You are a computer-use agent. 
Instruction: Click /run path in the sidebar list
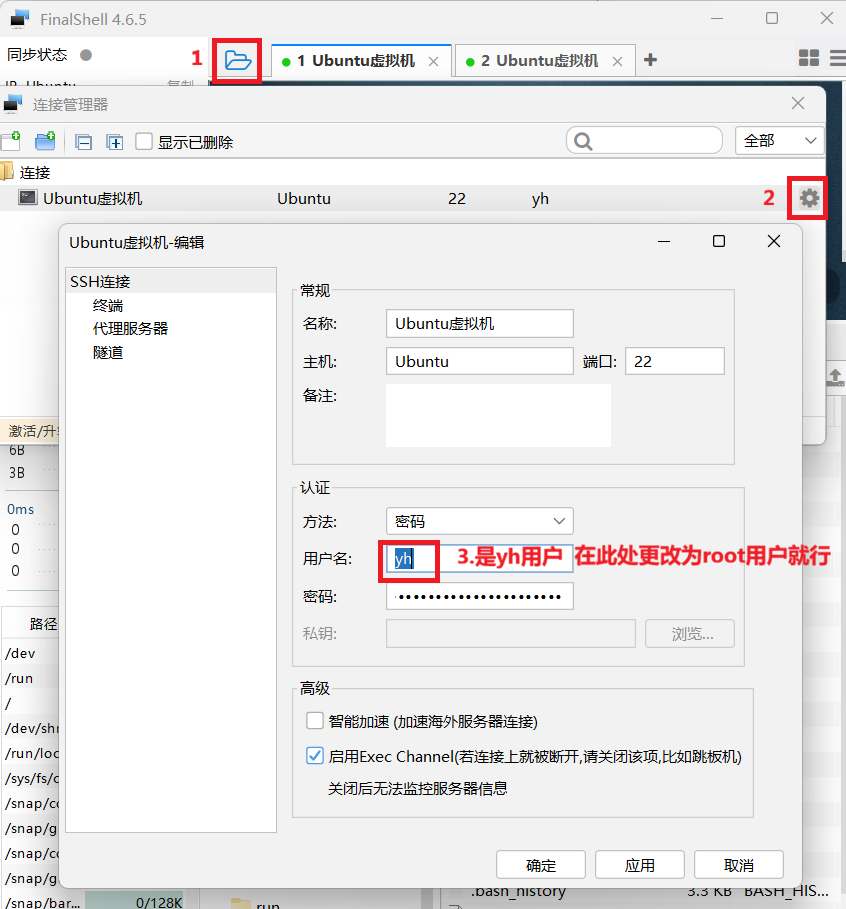pos(19,678)
